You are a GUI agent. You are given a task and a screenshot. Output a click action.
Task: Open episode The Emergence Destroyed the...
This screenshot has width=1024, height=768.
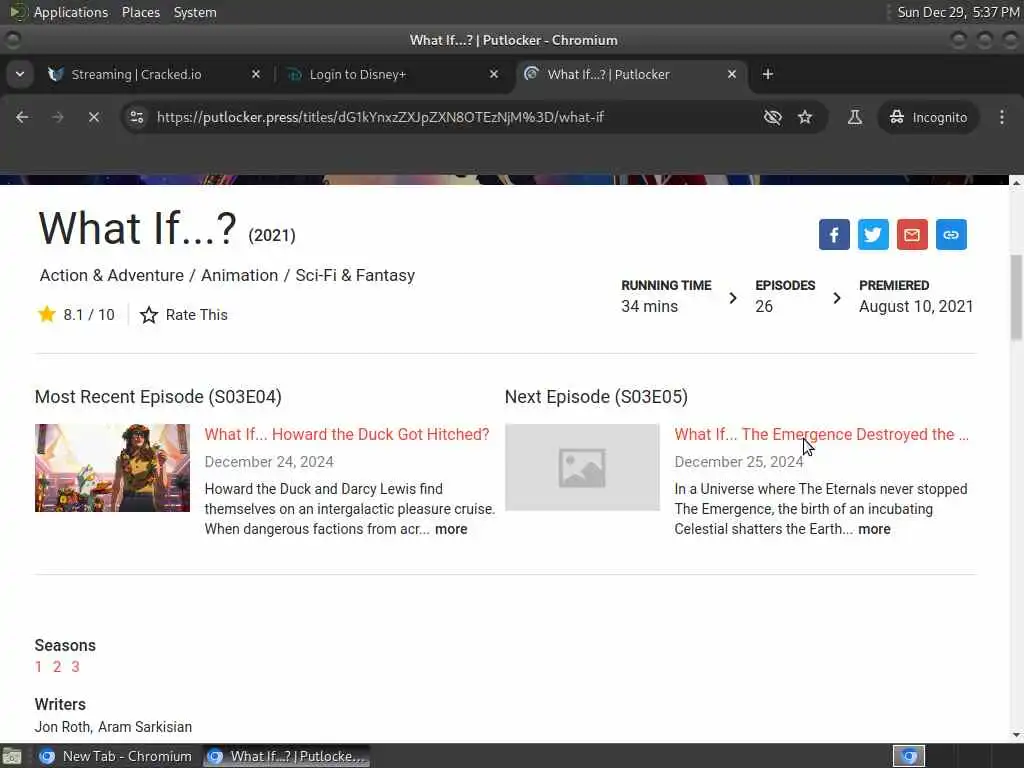pyautogui.click(x=822, y=434)
